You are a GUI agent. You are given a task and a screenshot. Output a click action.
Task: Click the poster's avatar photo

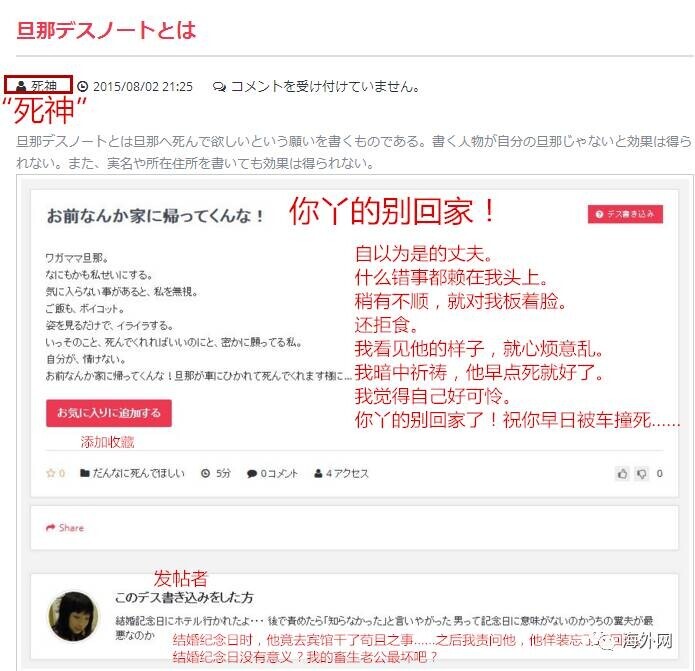point(74,616)
